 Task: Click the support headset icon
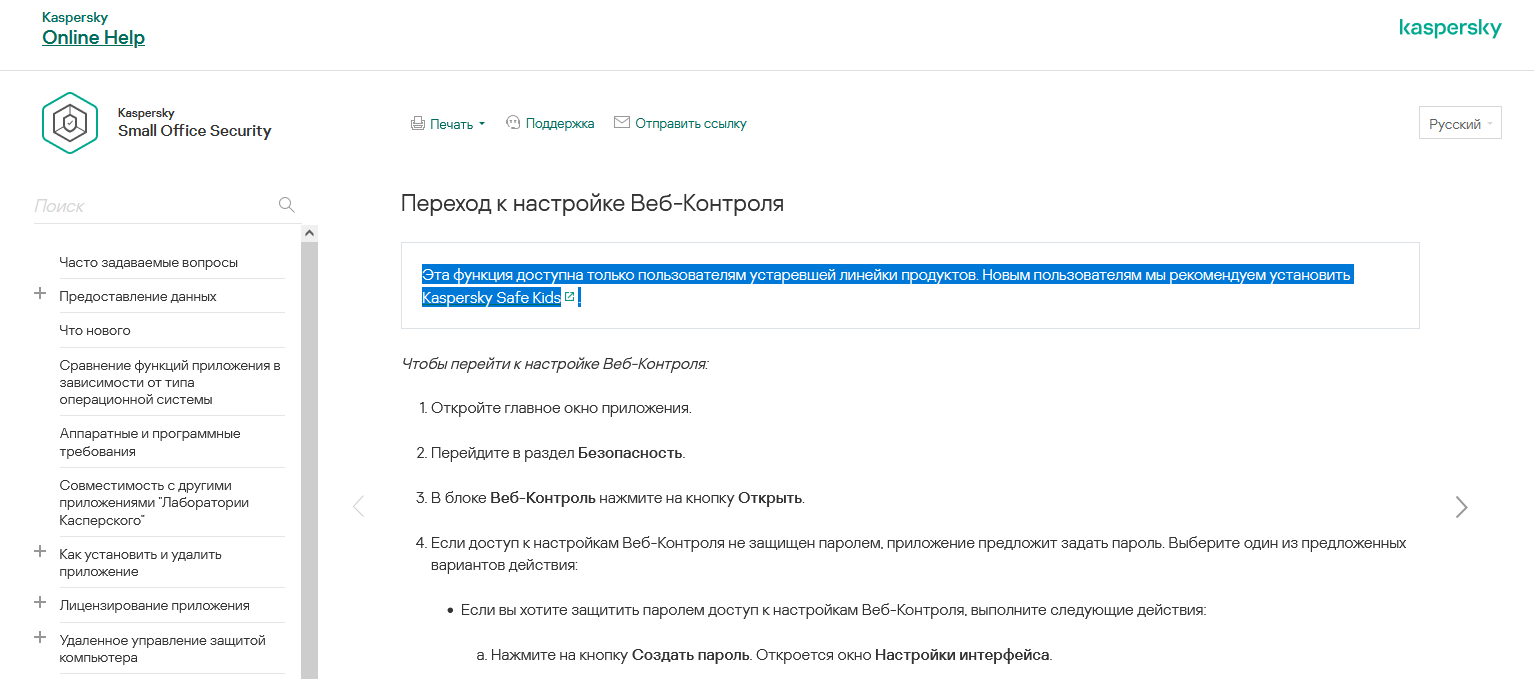(513, 123)
